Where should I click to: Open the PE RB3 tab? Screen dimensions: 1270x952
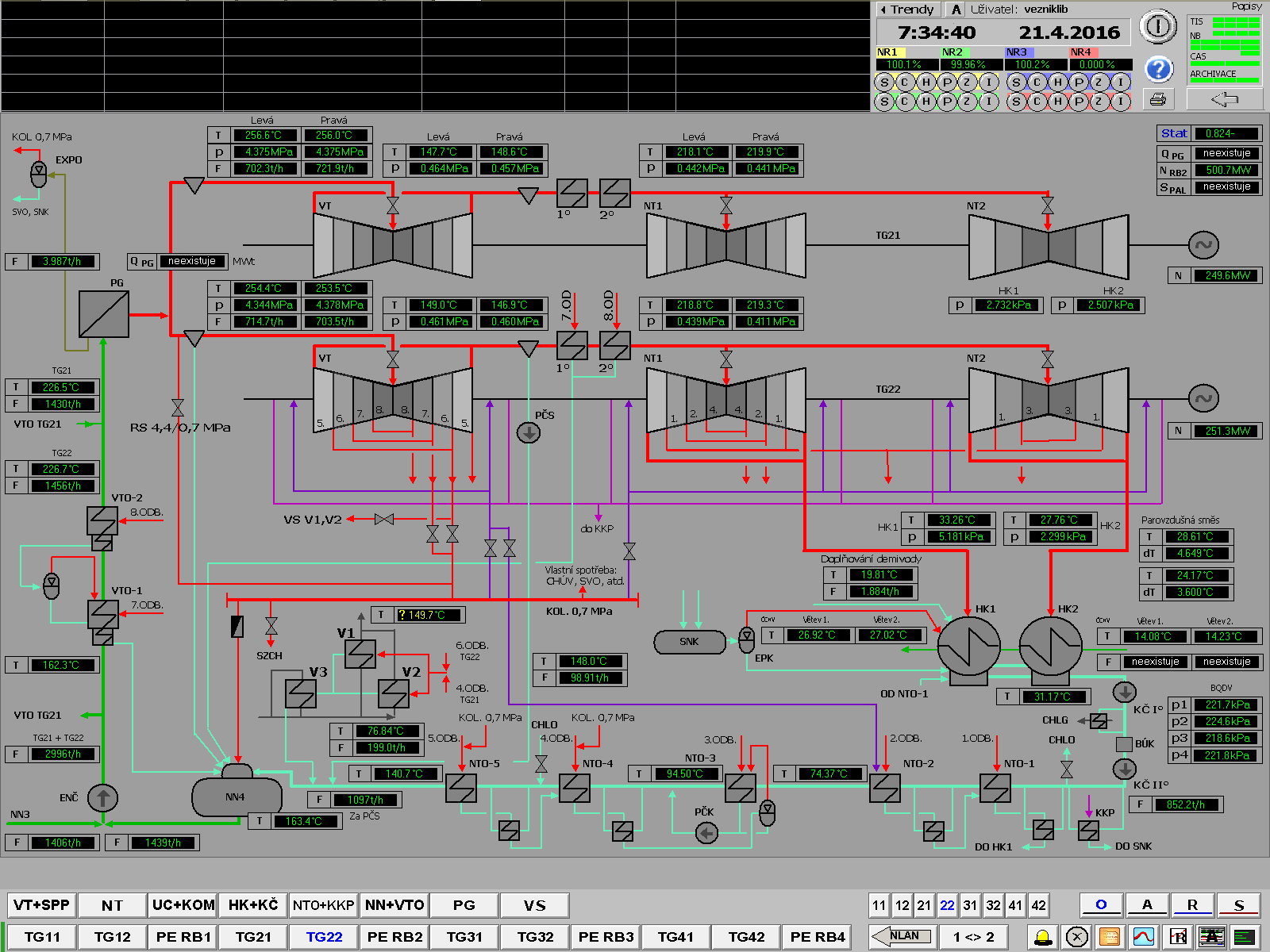(606, 937)
